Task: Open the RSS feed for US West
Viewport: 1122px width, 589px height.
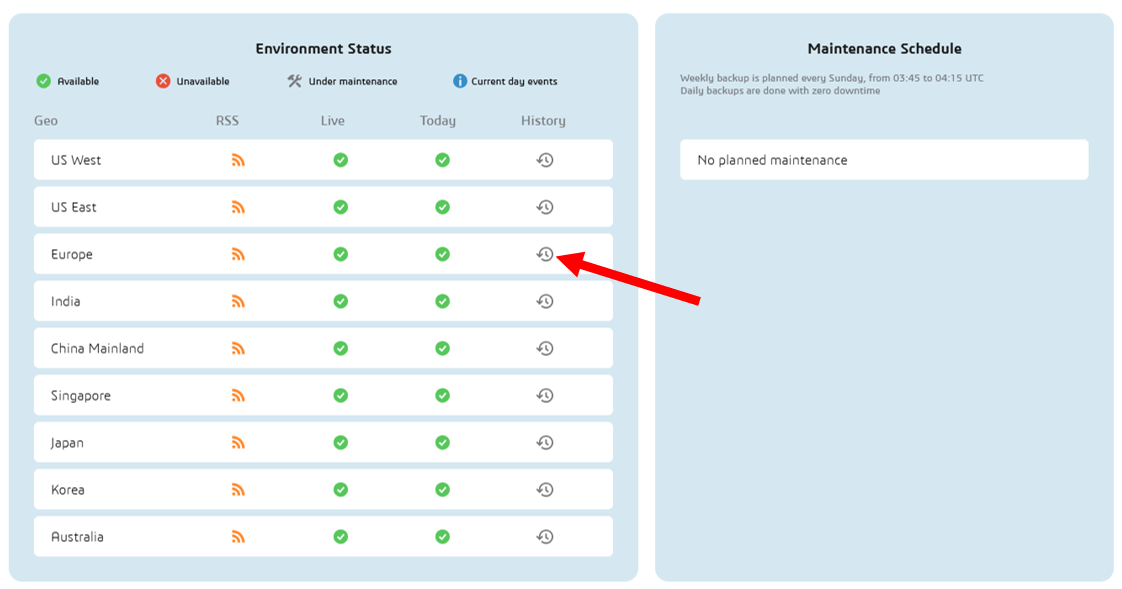Action: click(x=238, y=159)
